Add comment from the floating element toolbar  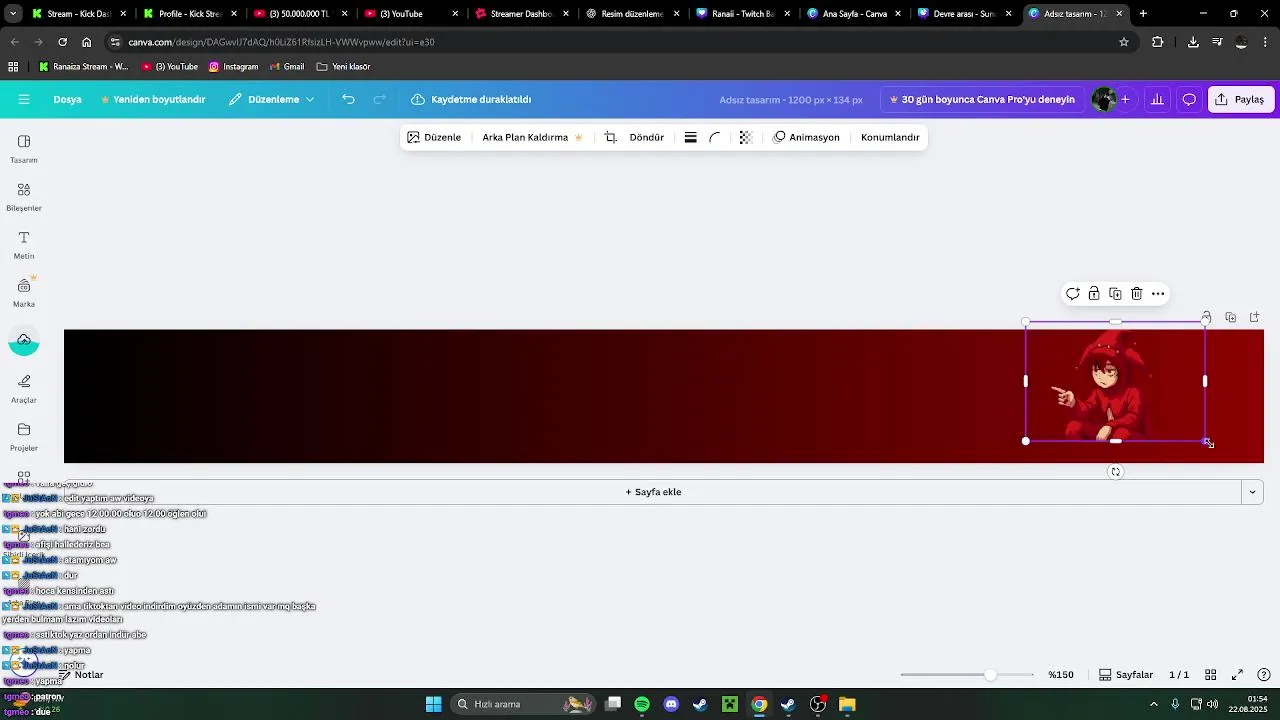click(1072, 294)
